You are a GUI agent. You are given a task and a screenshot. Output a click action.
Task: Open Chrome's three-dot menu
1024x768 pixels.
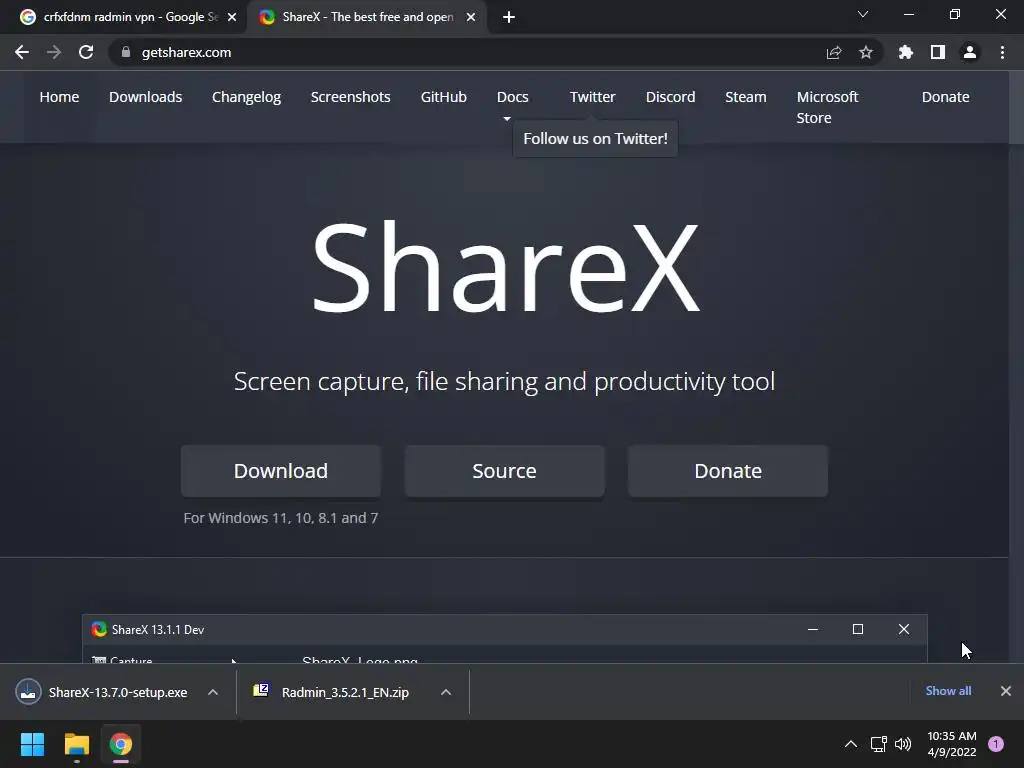pos(1002,52)
